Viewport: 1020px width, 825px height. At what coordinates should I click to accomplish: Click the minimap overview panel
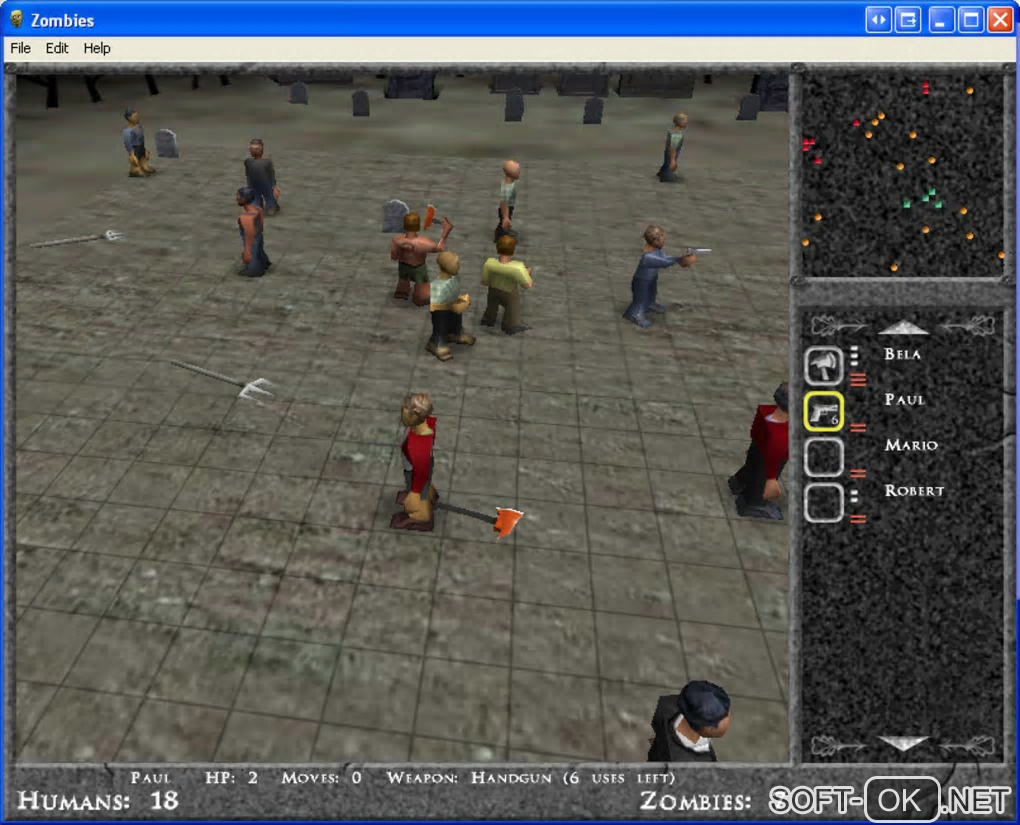(x=903, y=174)
